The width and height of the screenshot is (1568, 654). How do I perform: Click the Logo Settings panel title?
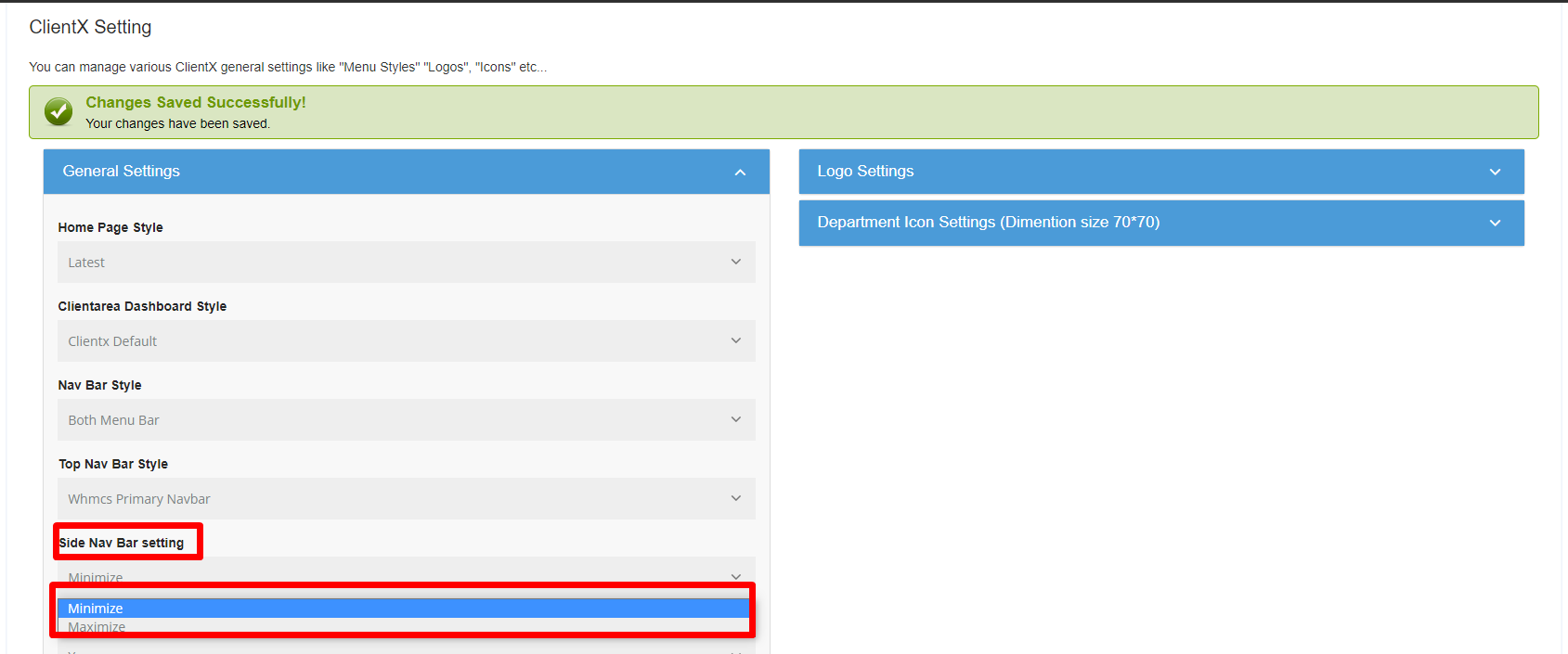pos(865,172)
